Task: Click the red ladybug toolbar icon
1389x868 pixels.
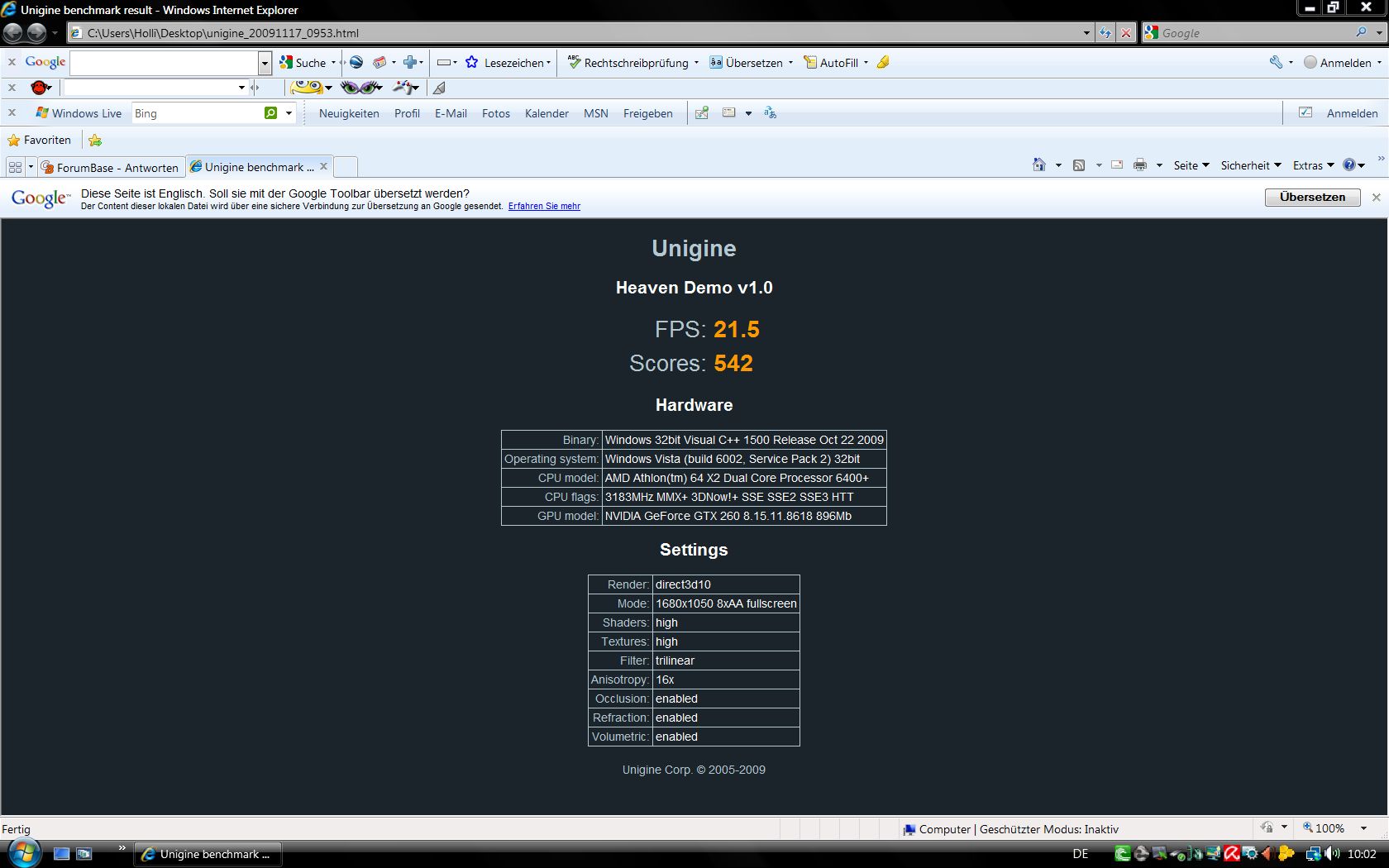Action: (40, 87)
